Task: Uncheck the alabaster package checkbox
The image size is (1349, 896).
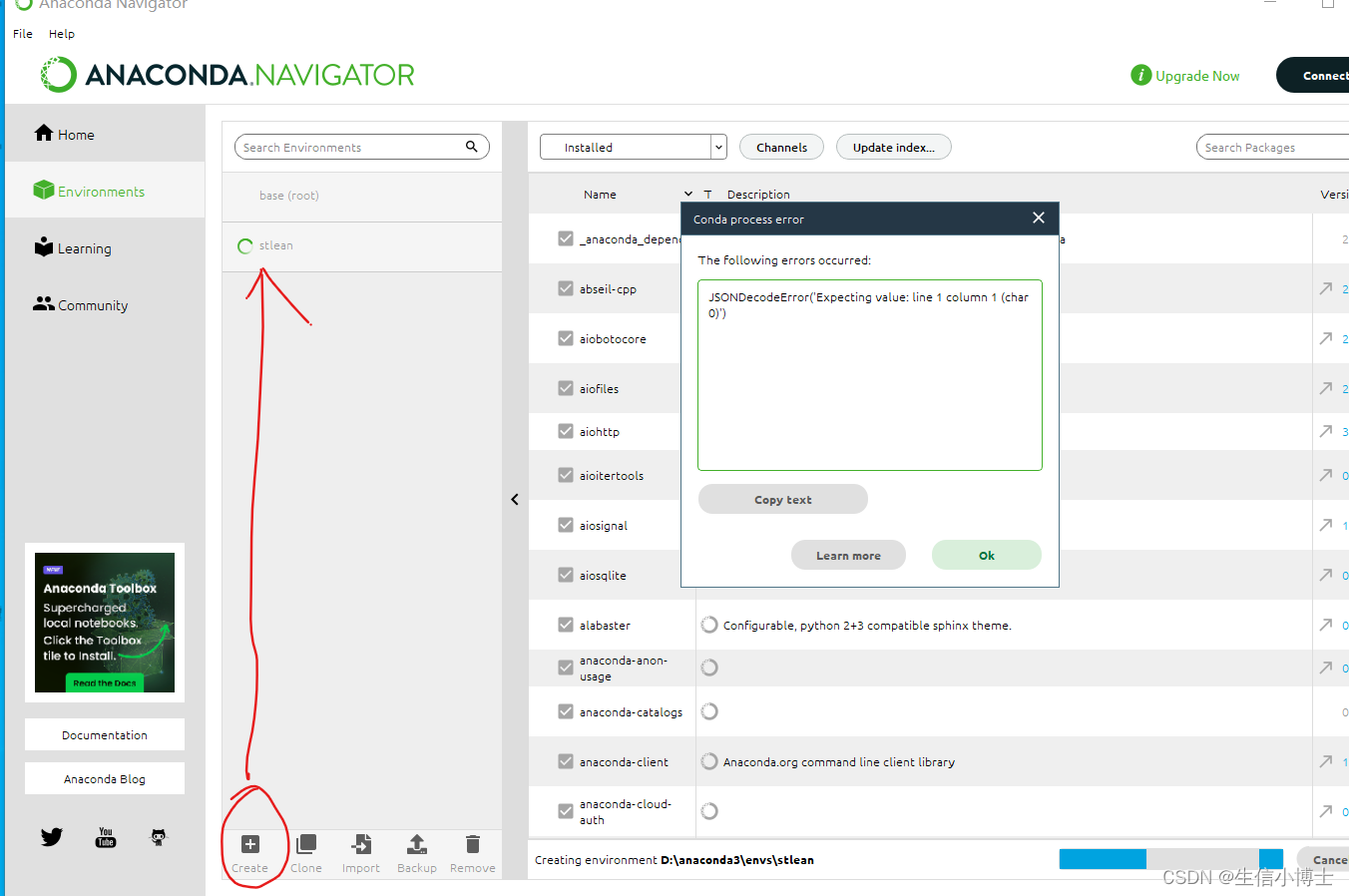Action: 566,625
